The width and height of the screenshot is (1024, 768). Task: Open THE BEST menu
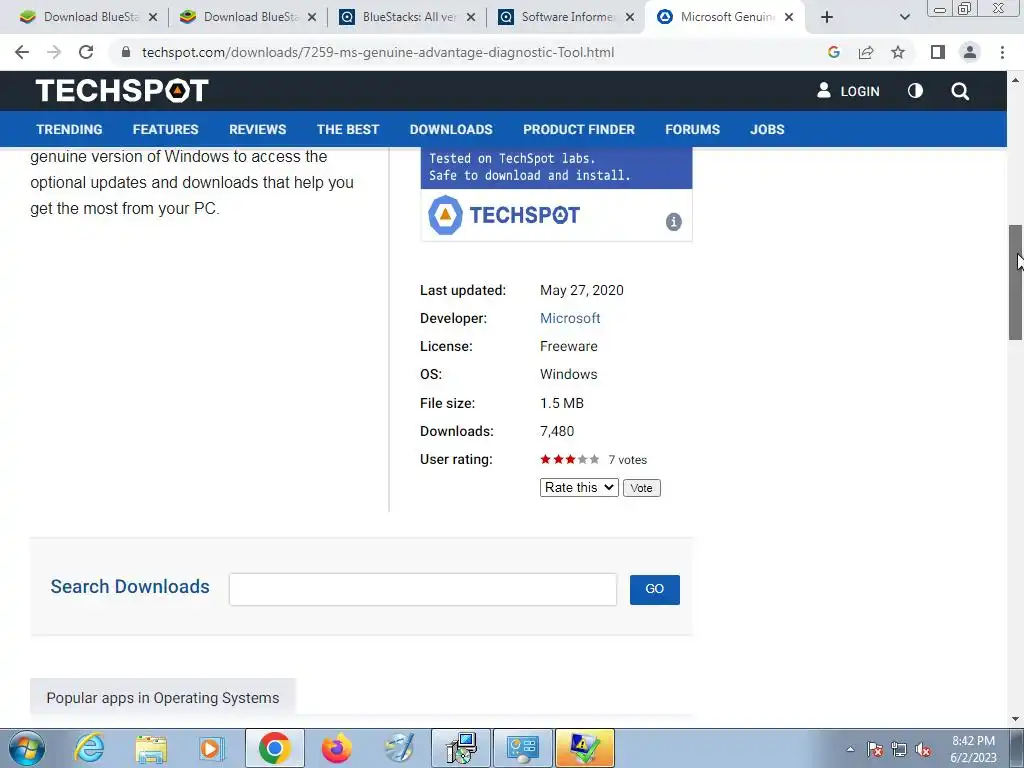pos(348,129)
